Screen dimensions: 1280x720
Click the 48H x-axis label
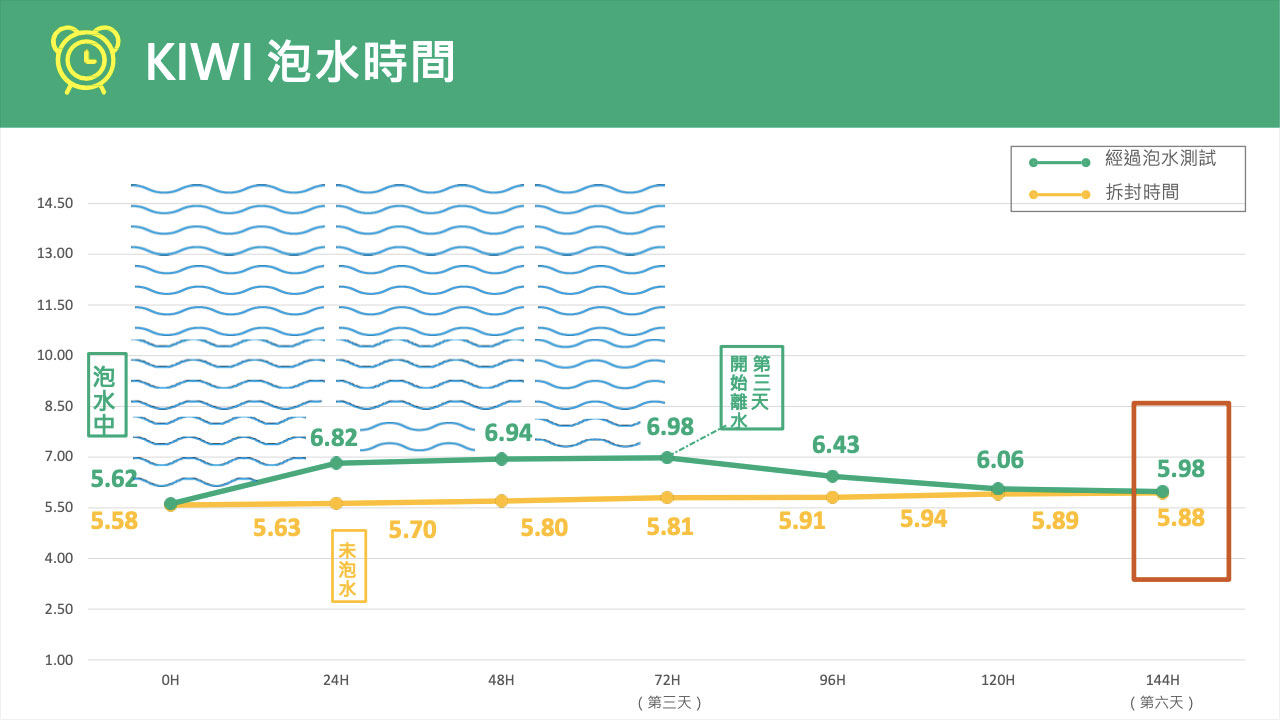coord(501,681)
